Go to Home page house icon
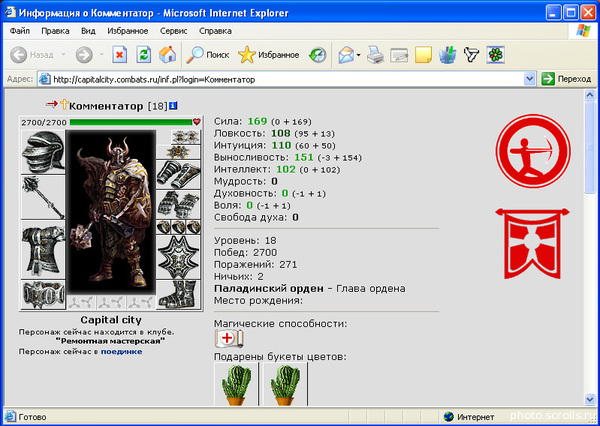600x426 pixels. pos(167,55)
